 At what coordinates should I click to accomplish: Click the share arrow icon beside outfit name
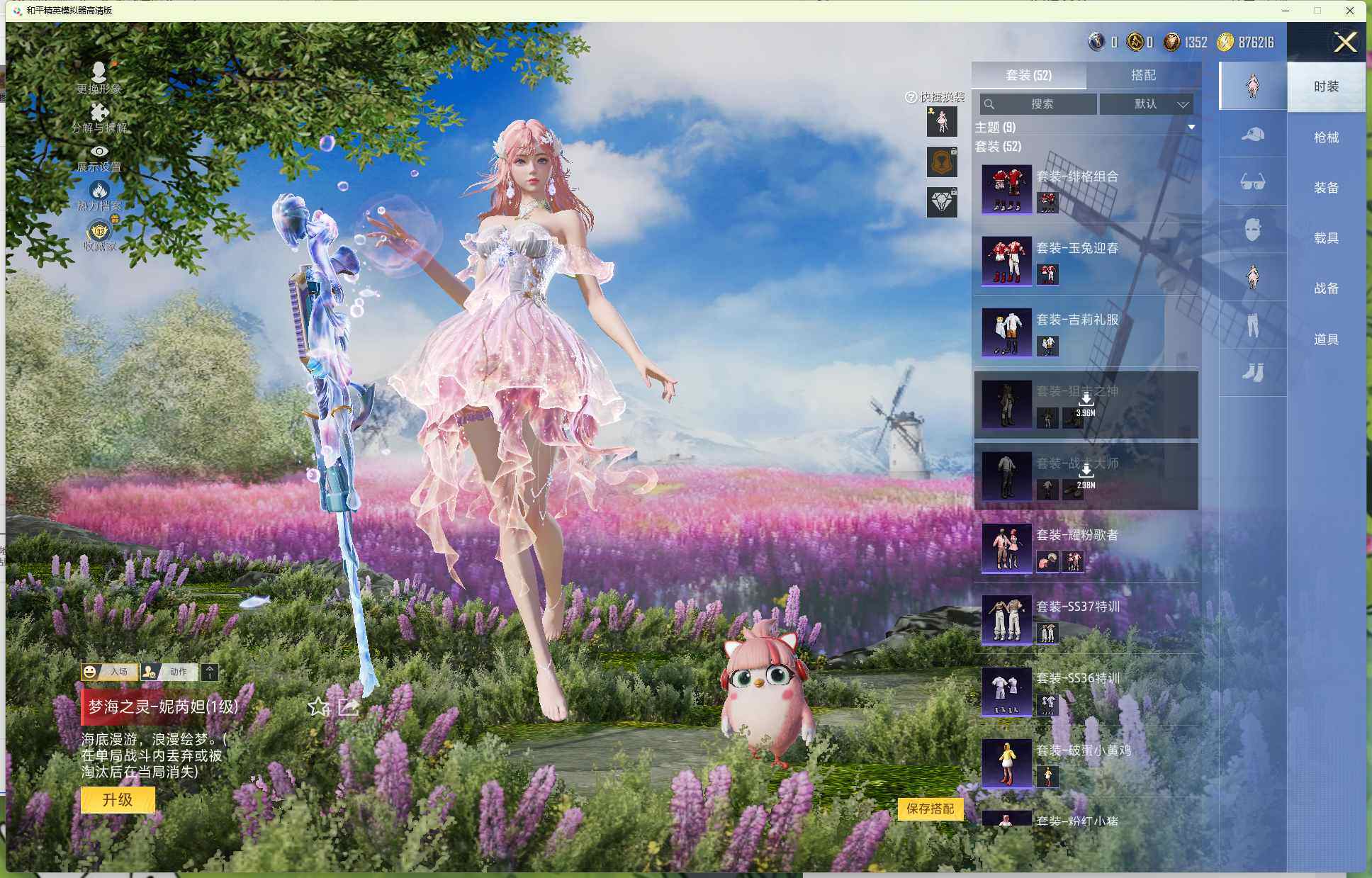(348, 707)
